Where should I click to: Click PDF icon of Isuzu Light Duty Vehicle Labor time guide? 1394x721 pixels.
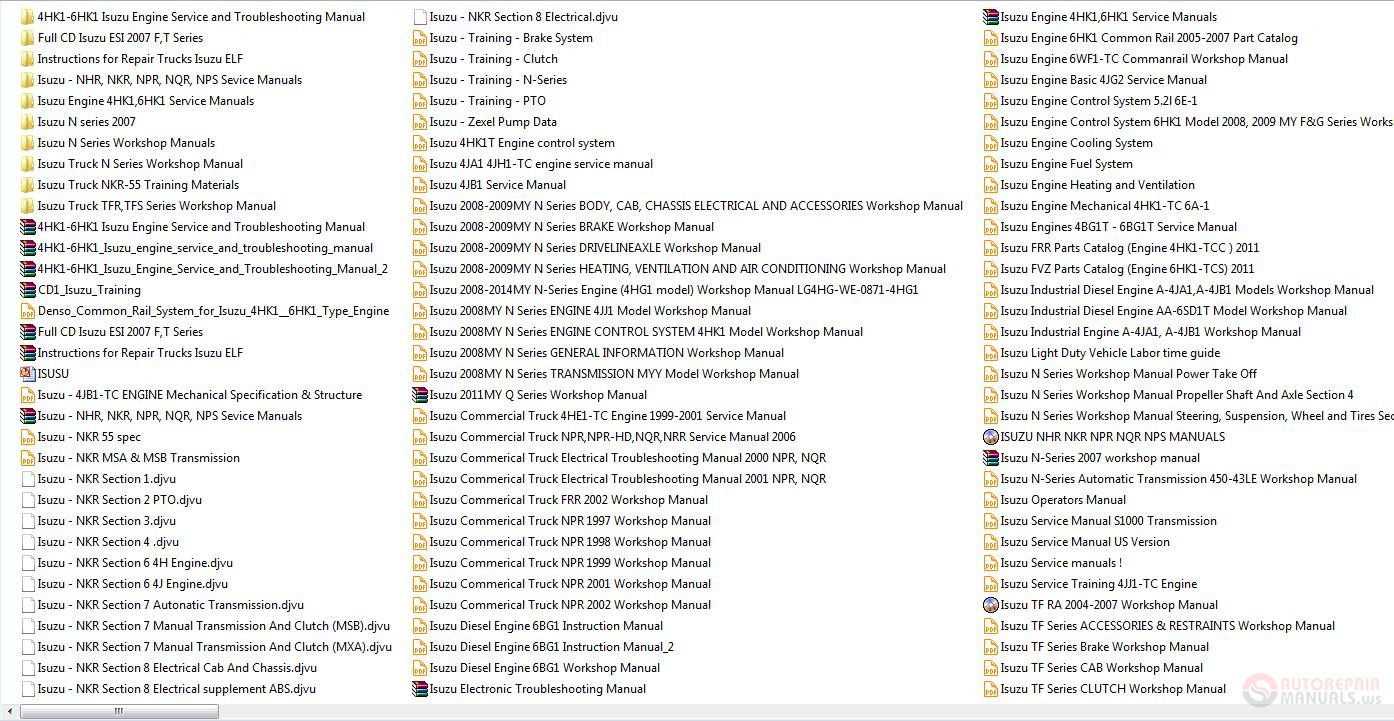[991, 353]
